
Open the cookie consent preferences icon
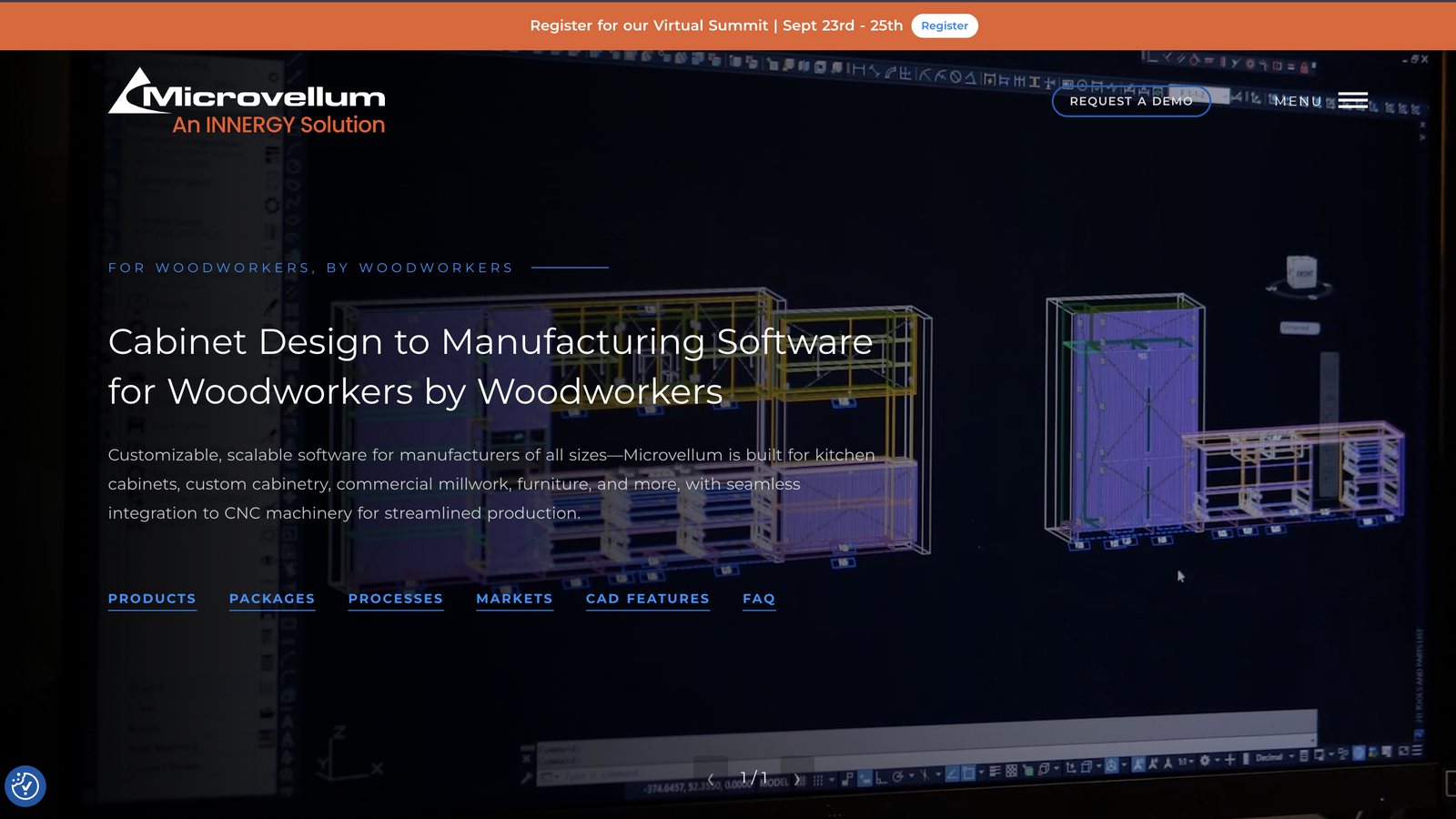point(25,785)
